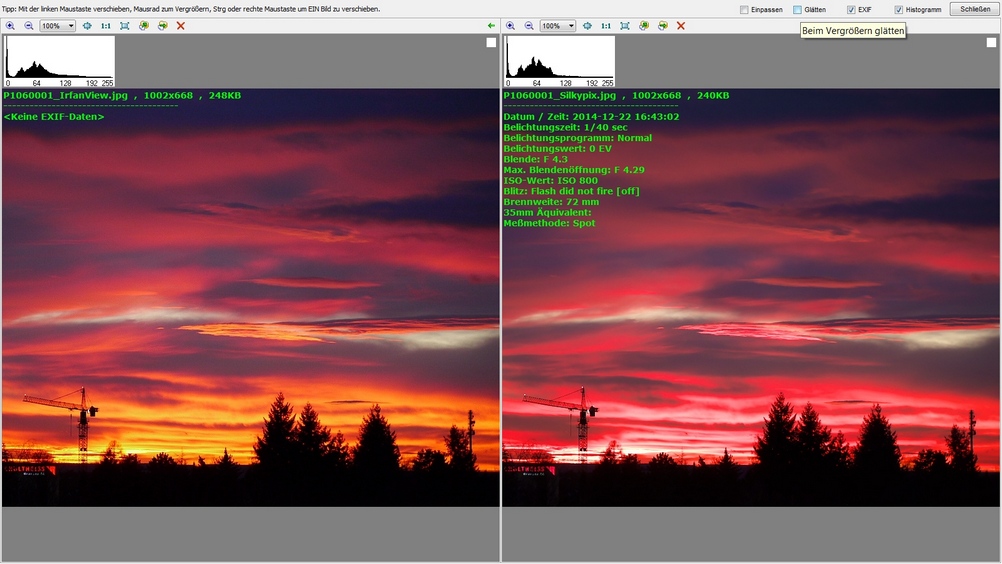Click left pane crosshair fit icon
This screenshot has height=564, width=1002.
coord(87,26)
